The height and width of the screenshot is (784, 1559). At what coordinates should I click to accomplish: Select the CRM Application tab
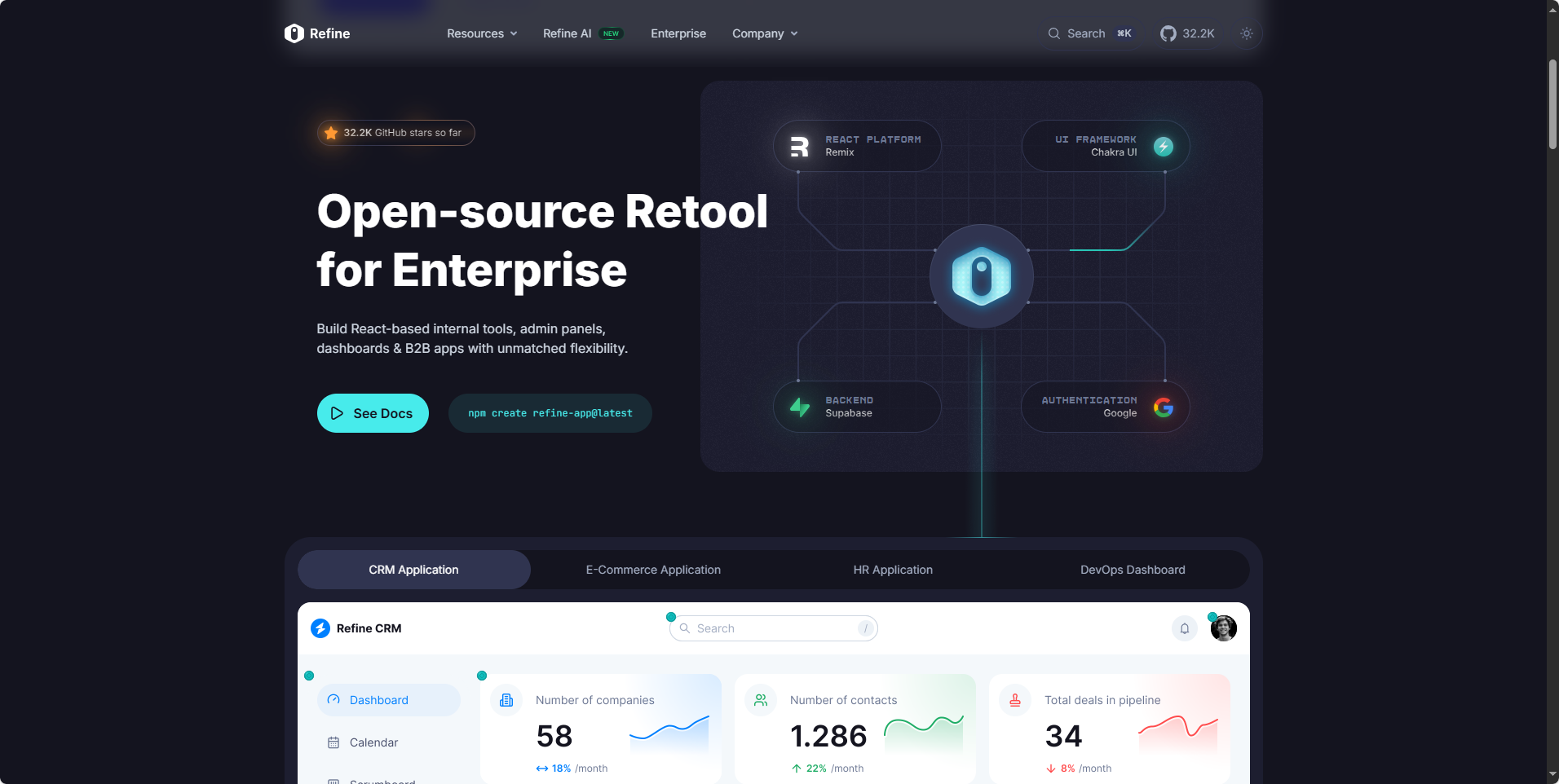point(414,570)
